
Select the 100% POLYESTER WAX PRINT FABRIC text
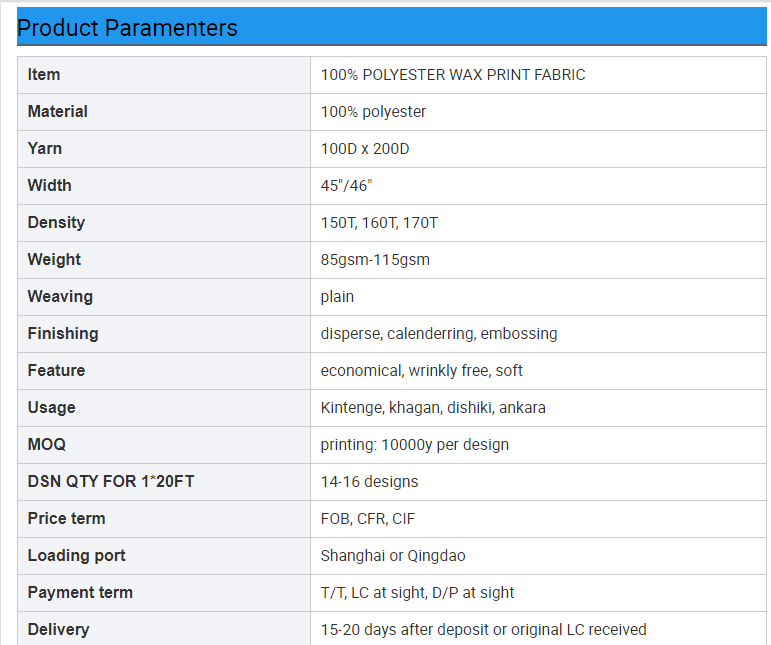point(453,75)
